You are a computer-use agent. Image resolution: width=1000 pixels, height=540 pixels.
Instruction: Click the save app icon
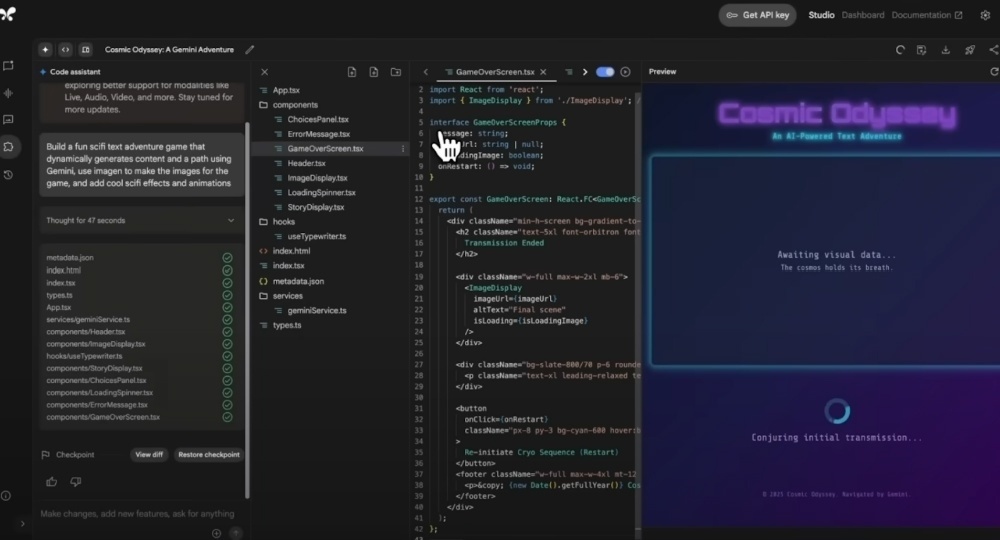point(922,50)
